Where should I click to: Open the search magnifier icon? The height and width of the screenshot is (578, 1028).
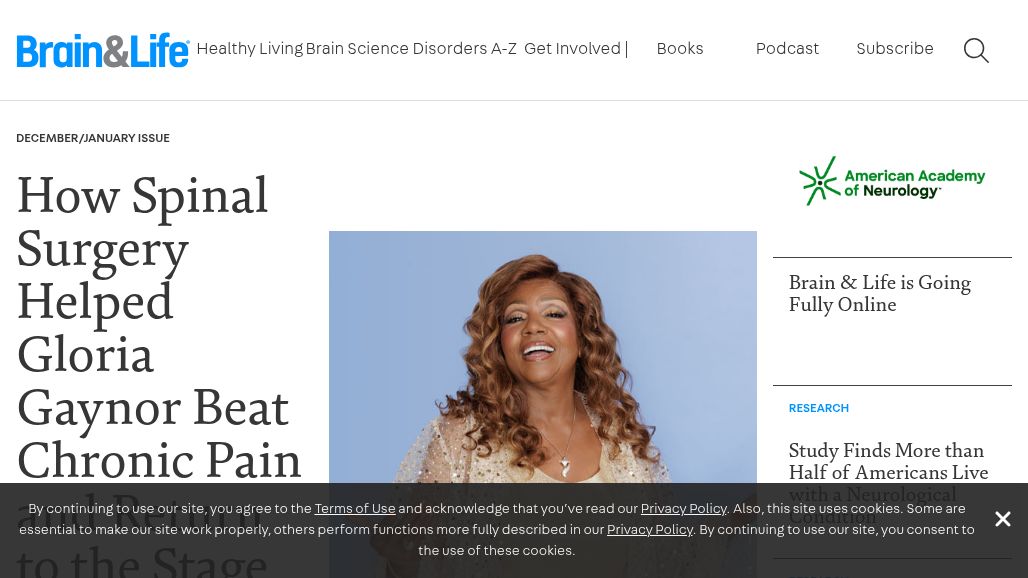(x=976, y=50)
